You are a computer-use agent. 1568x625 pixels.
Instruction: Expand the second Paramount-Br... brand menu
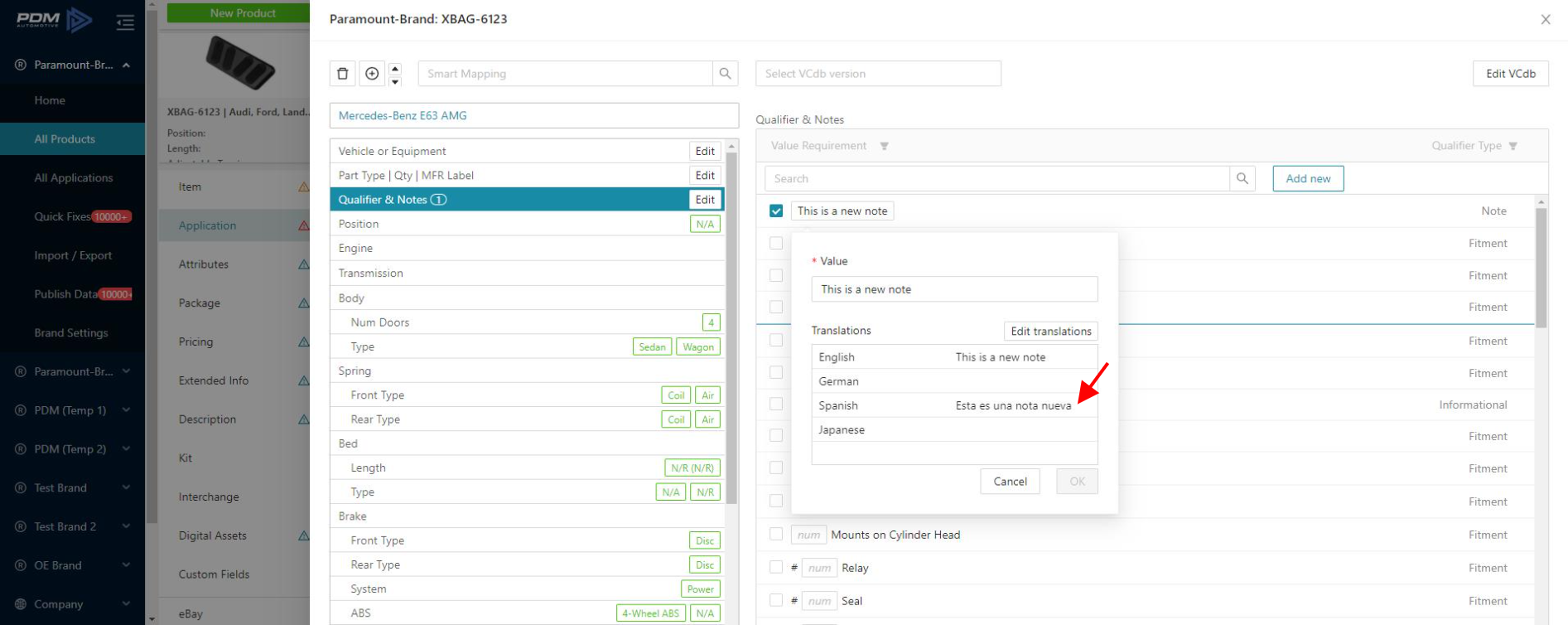click(x=126, y=371)
